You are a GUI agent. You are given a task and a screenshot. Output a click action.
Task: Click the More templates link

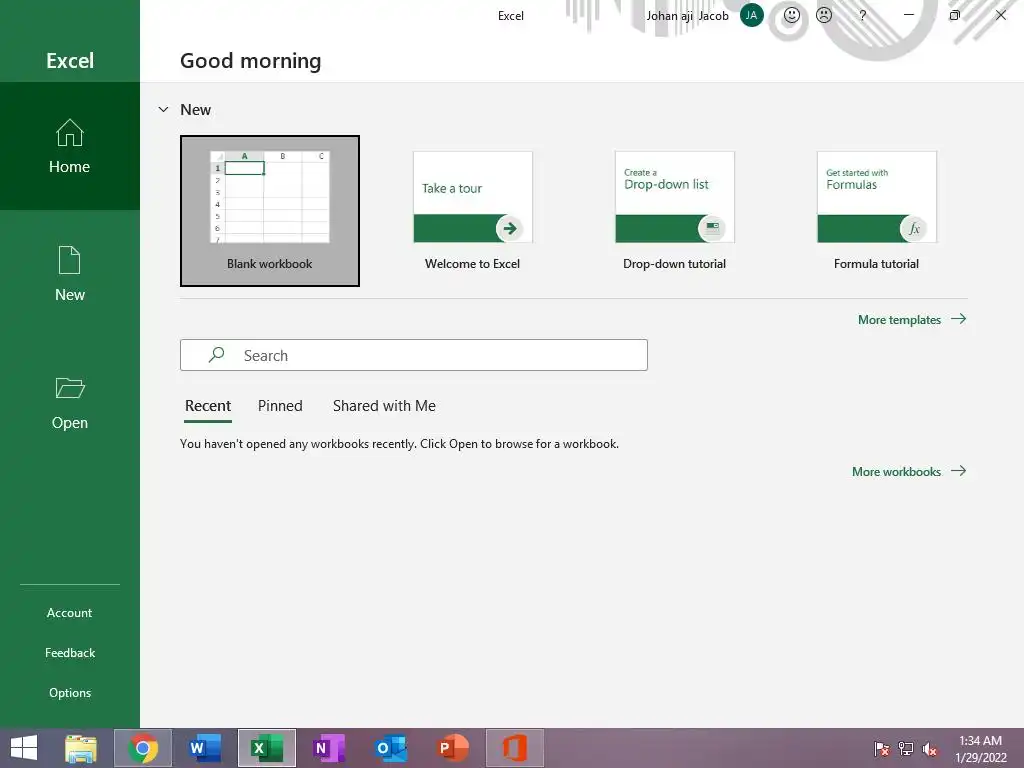point(912,319)
